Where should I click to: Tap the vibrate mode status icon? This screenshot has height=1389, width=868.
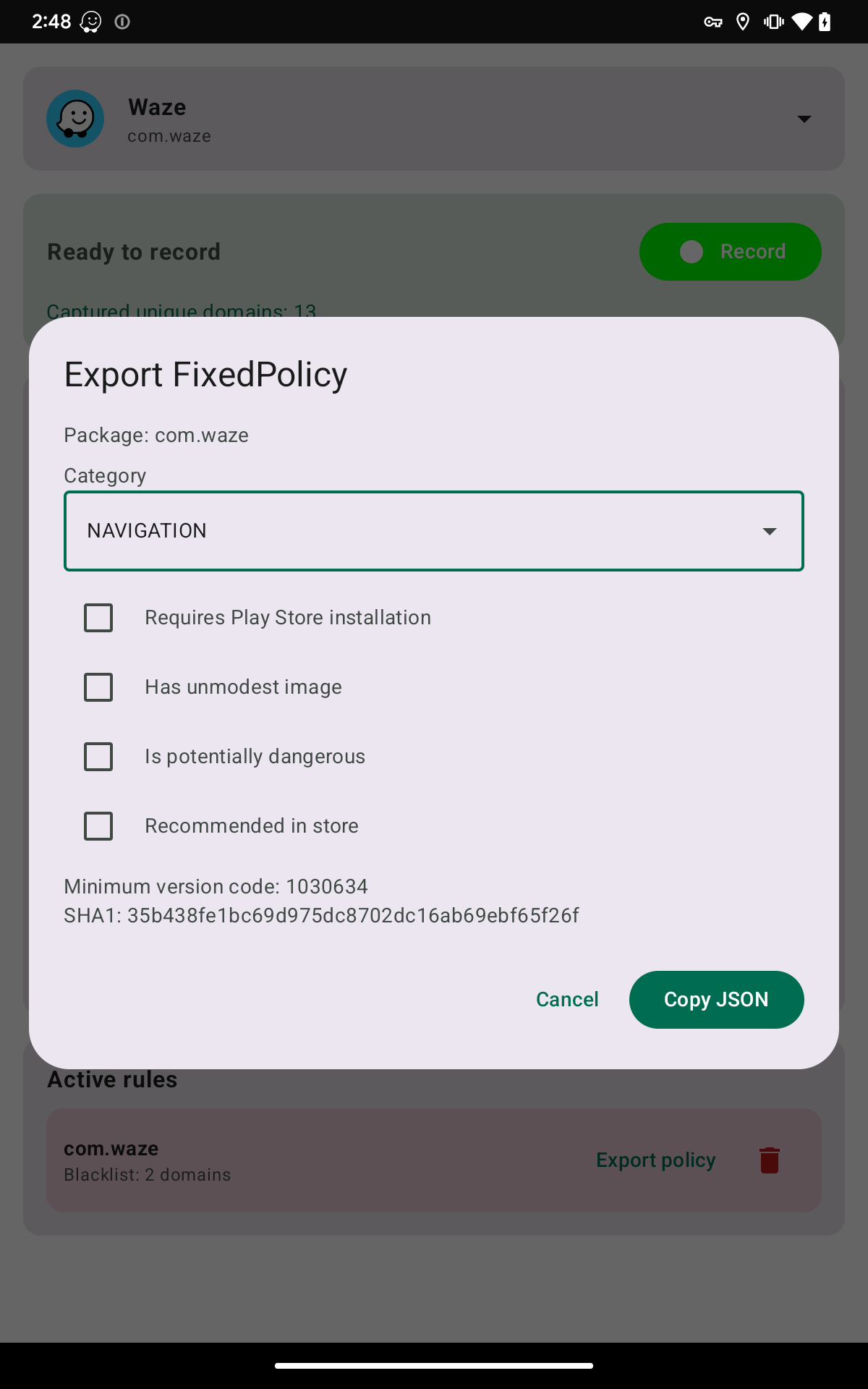click(x=773, y=22)
